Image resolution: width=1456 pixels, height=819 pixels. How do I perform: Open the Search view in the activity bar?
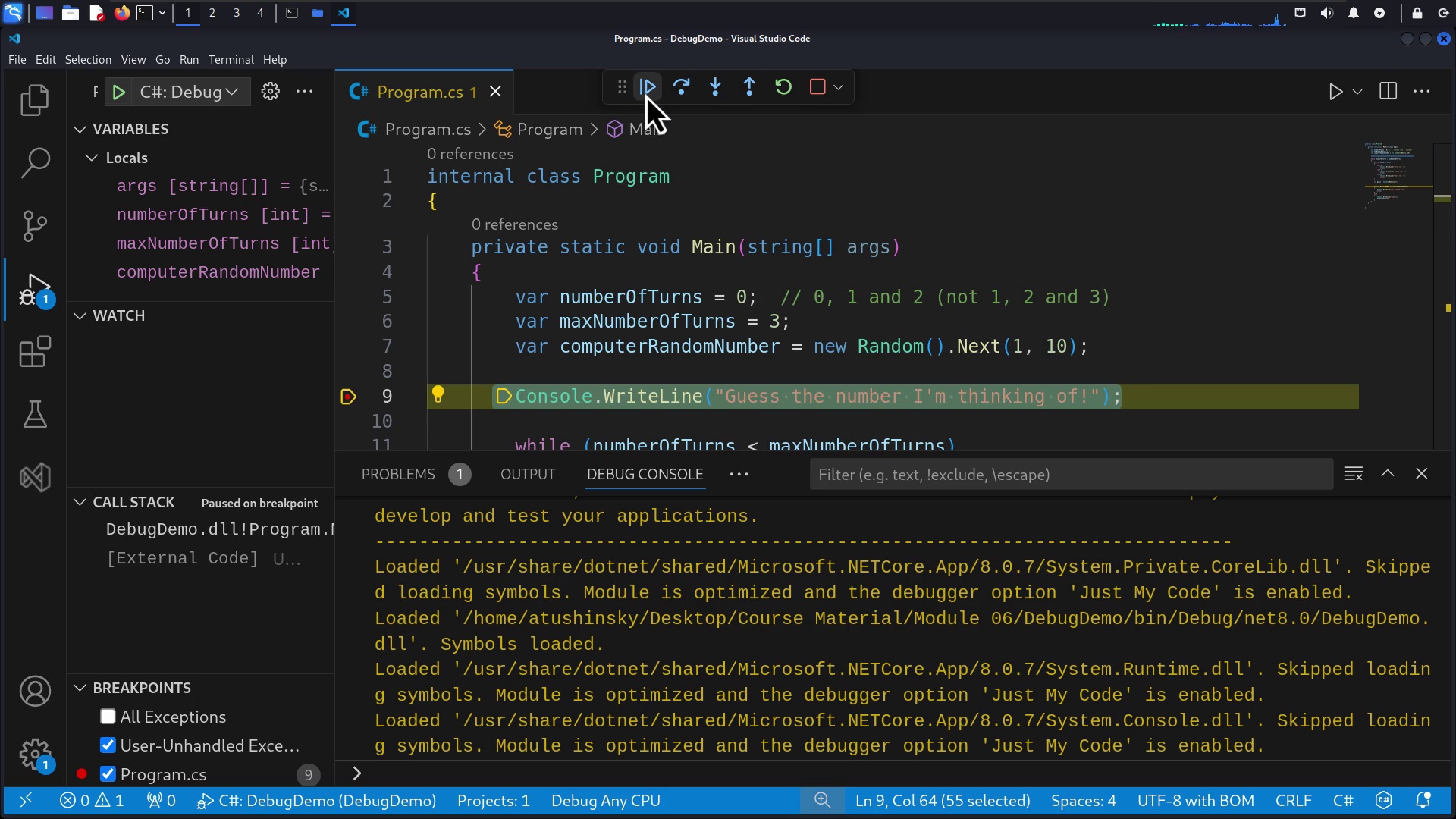tap(35, 162)
